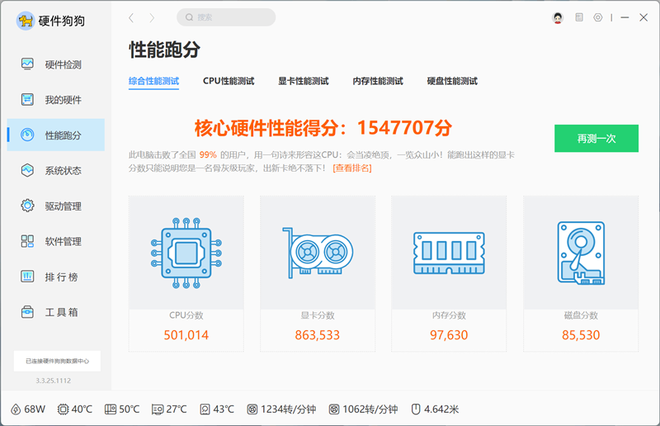The image size is (660, 426).
Task: Click the user avatar icon
Action: point(557,18)
